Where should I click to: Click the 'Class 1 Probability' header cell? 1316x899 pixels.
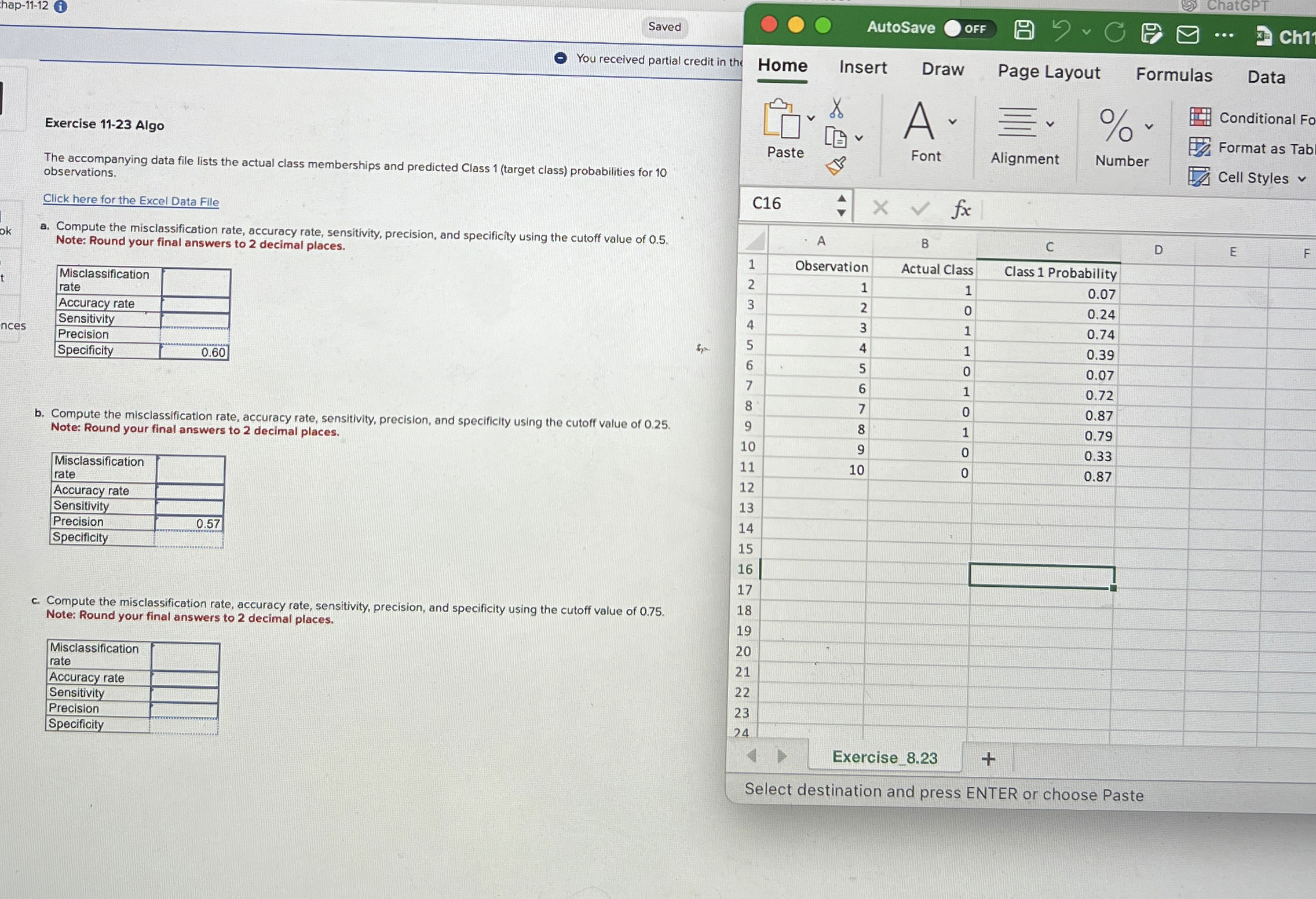pos(1048,272)
